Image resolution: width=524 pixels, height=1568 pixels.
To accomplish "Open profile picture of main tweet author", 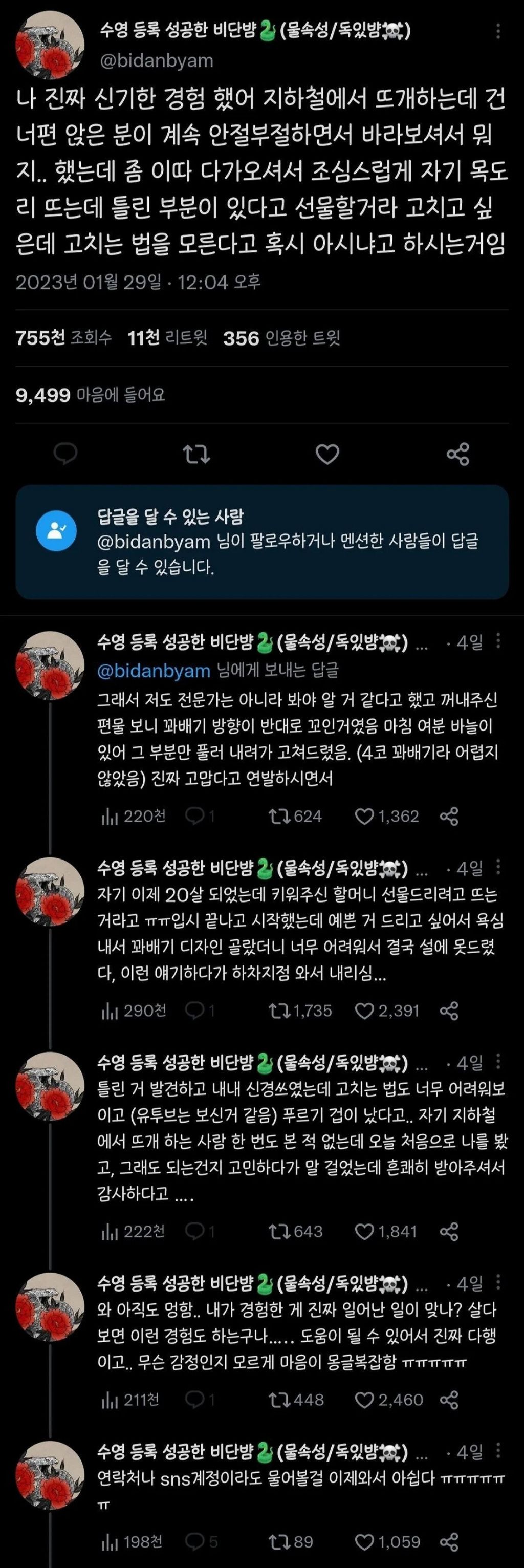I will [x=49, y=45].
